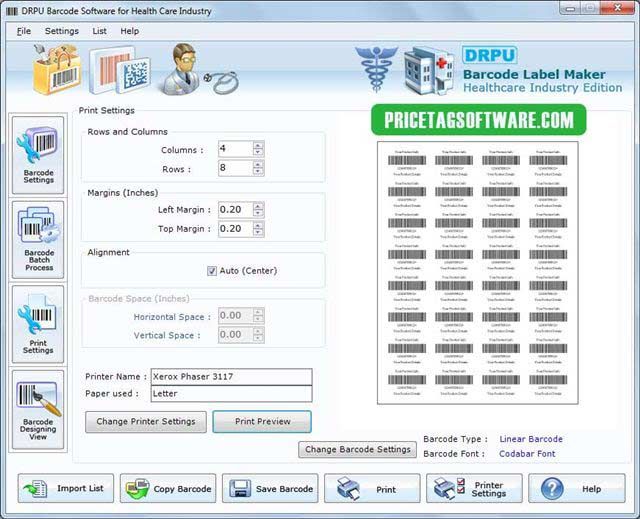Decrease Top Margin with the down arrow
The image size is (640, 519).
258,233
